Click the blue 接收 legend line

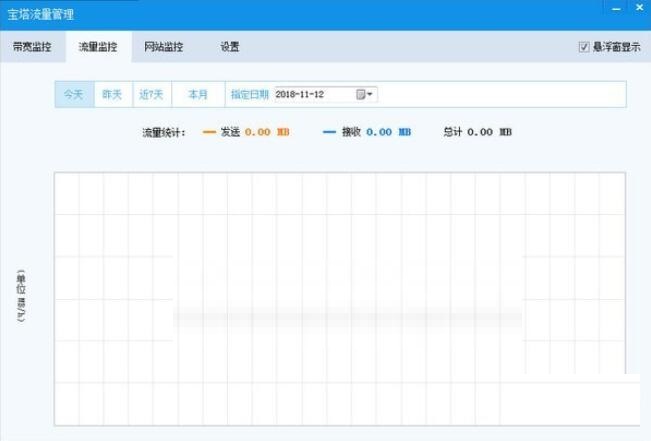point(329,132)
